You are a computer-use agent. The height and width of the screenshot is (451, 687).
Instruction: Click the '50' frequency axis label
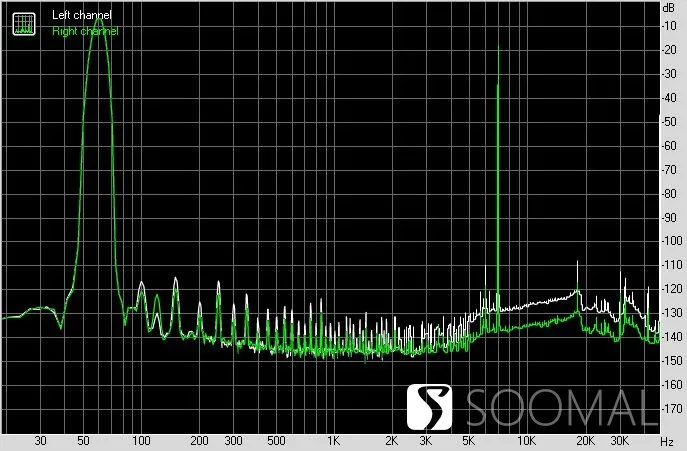tap(83, 440)
